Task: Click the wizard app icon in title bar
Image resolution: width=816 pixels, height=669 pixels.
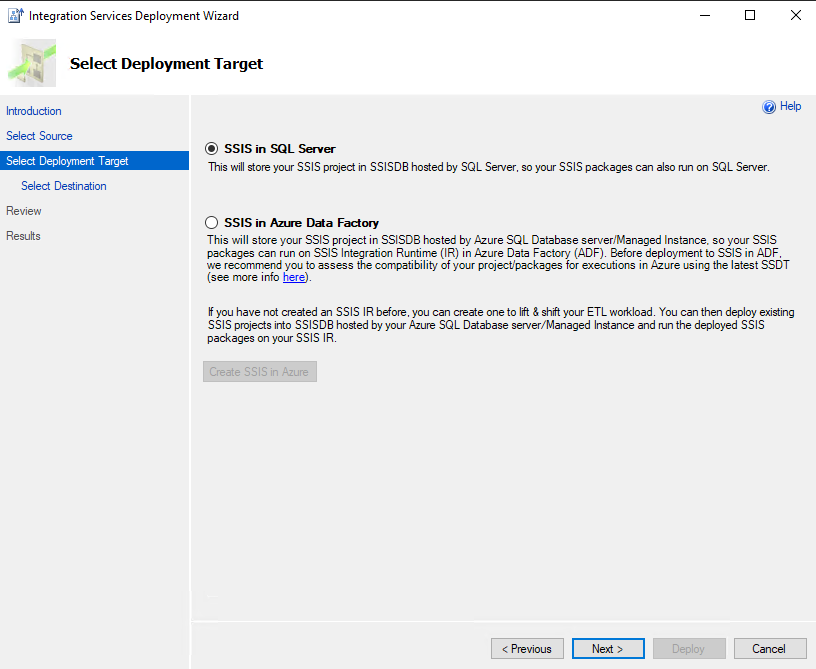Action: pyautogui.click(x=15, y=16)
